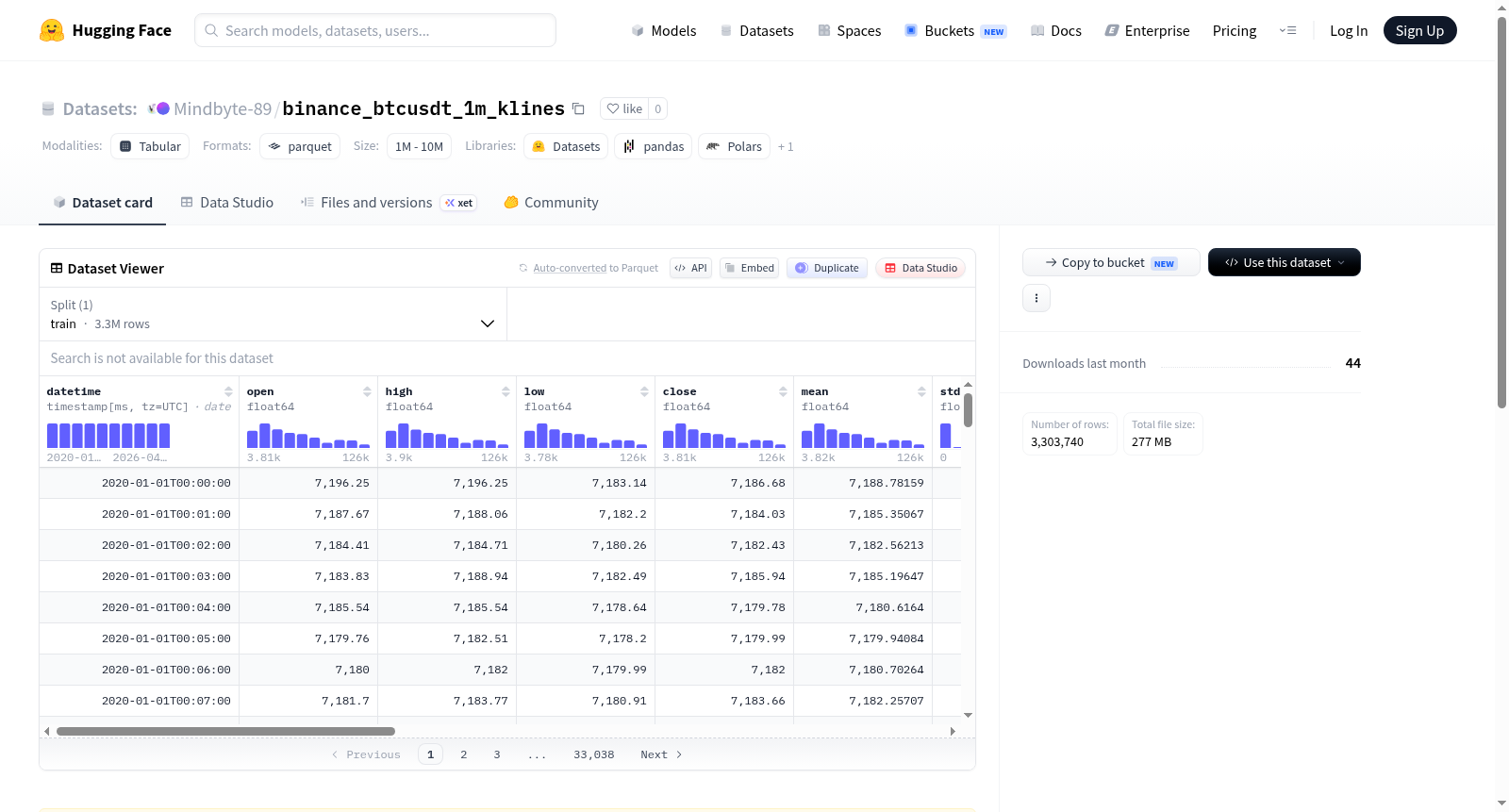Viewport: 1509px width, 812px height.
Task: Go to page 2 of the table
Action: (x=464, y=754)
